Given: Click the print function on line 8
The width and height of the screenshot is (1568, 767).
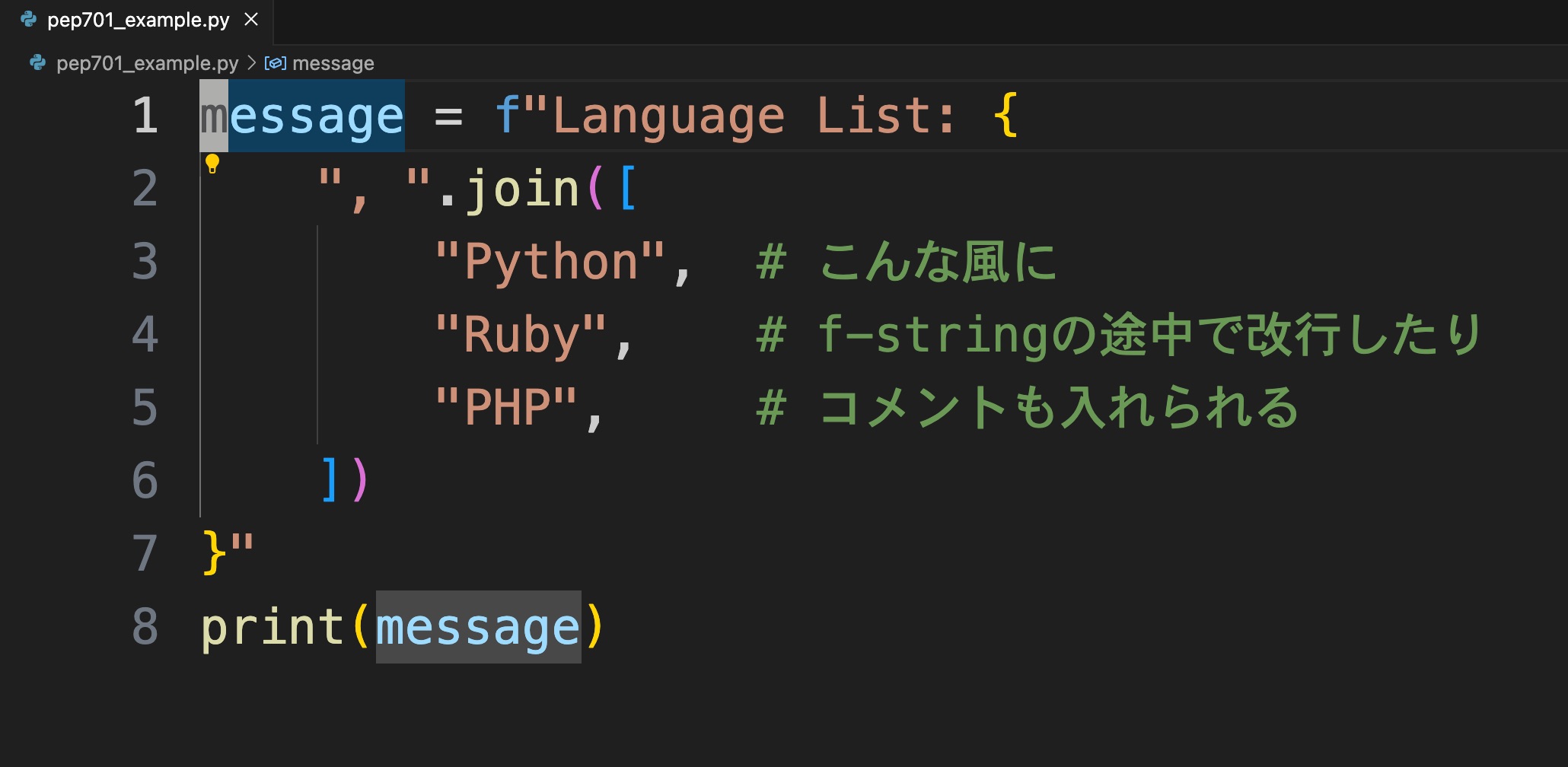Looking at the screenshot, I should point(273,629).
